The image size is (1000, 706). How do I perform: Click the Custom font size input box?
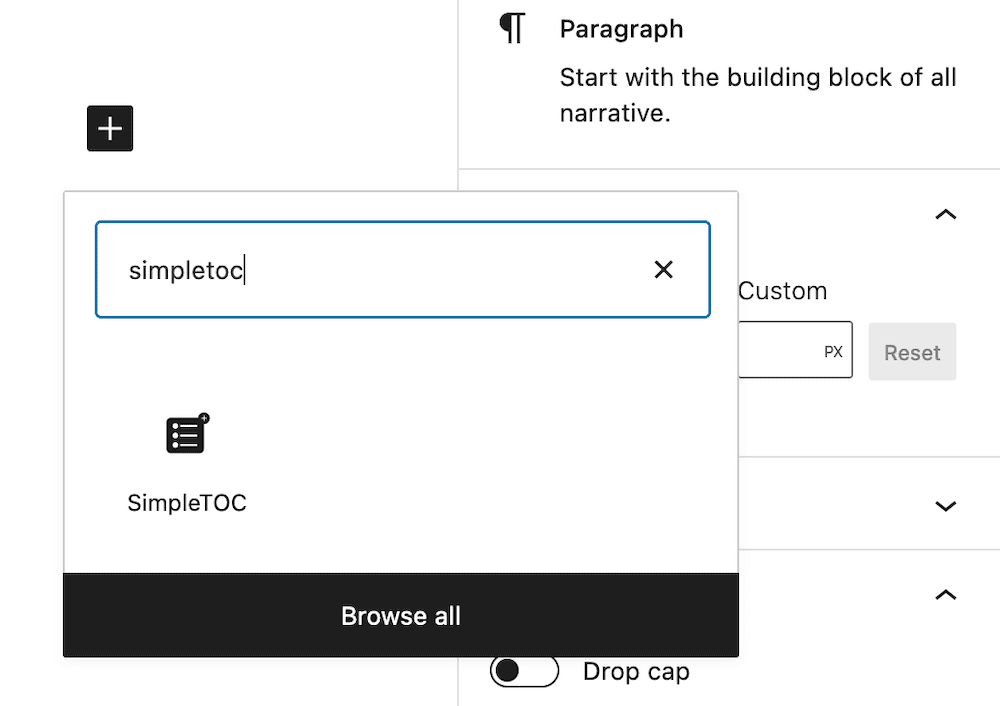pos(780,350)
